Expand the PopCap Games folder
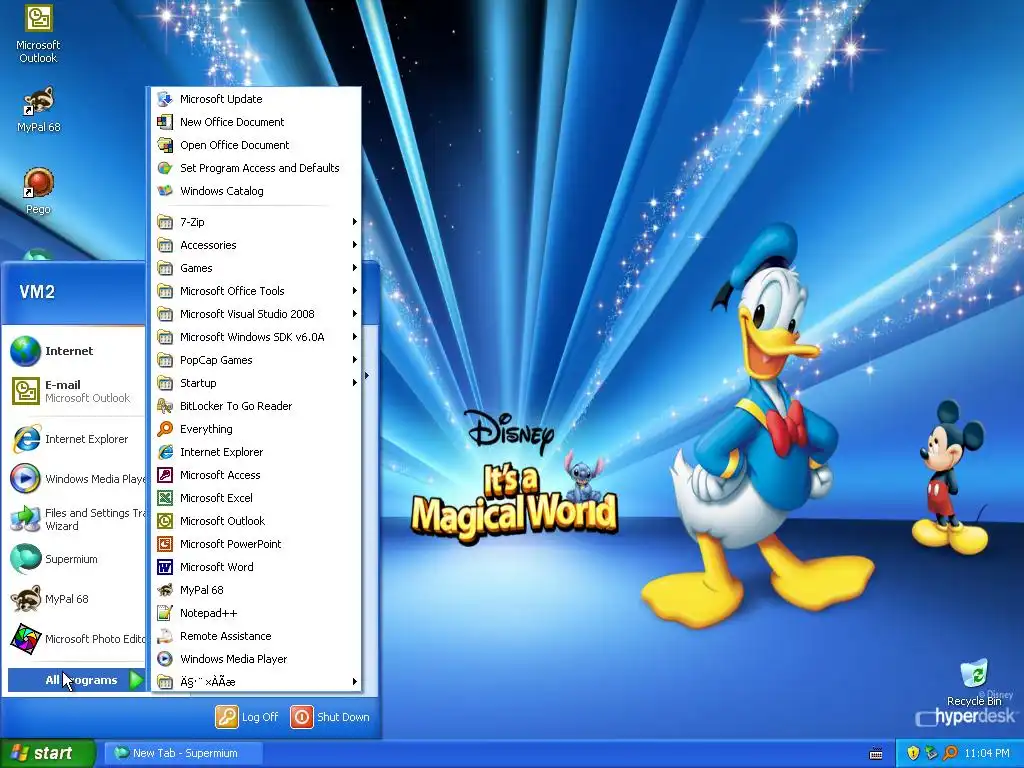This screenshot has height=768, width=1024. (255, 360)
